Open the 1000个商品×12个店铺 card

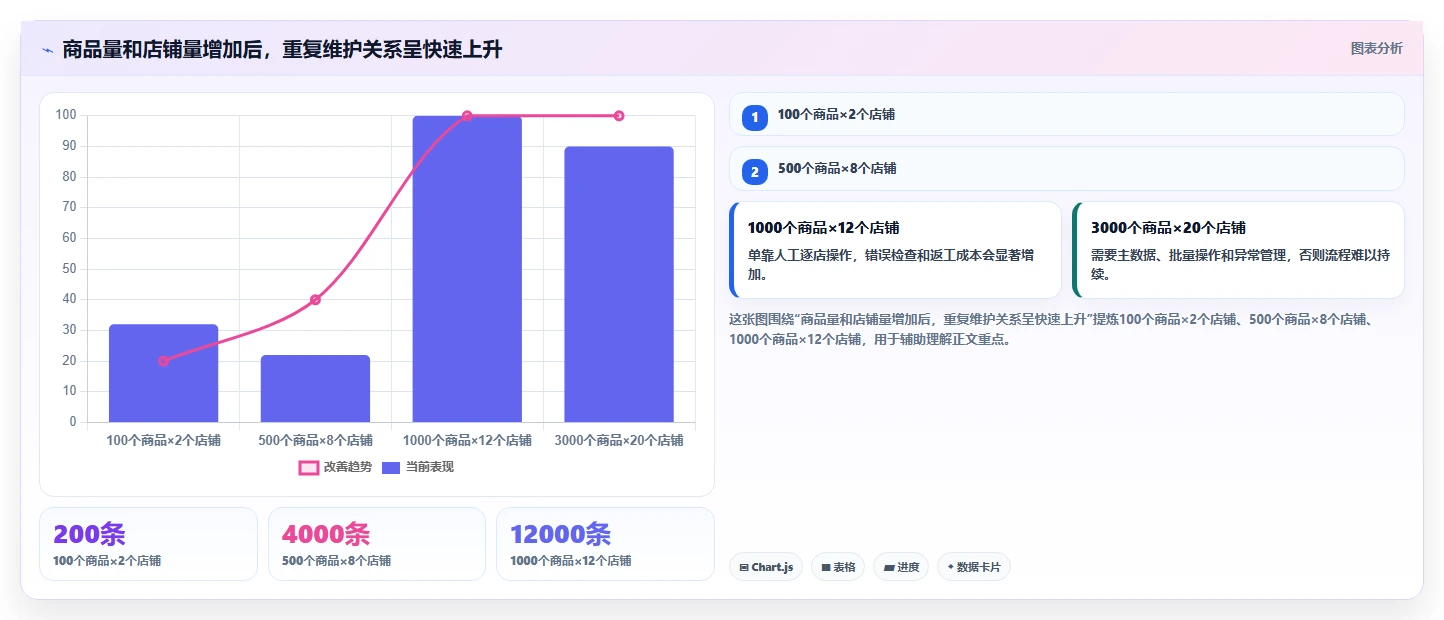[x=895, y=250]
